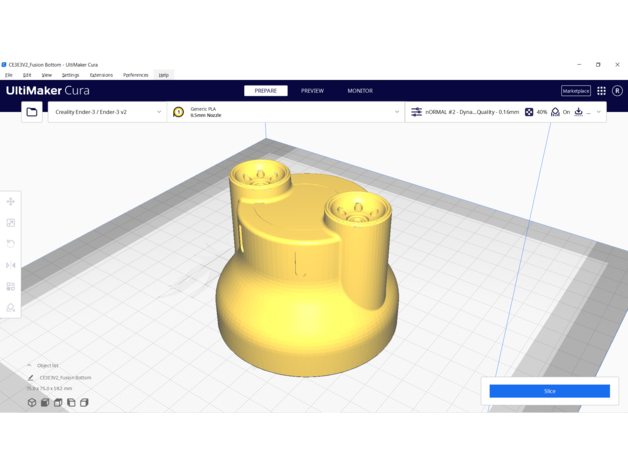Switch to 3D perspective view cube icon
Screen dimensions: 628x472
click(32, 403)
